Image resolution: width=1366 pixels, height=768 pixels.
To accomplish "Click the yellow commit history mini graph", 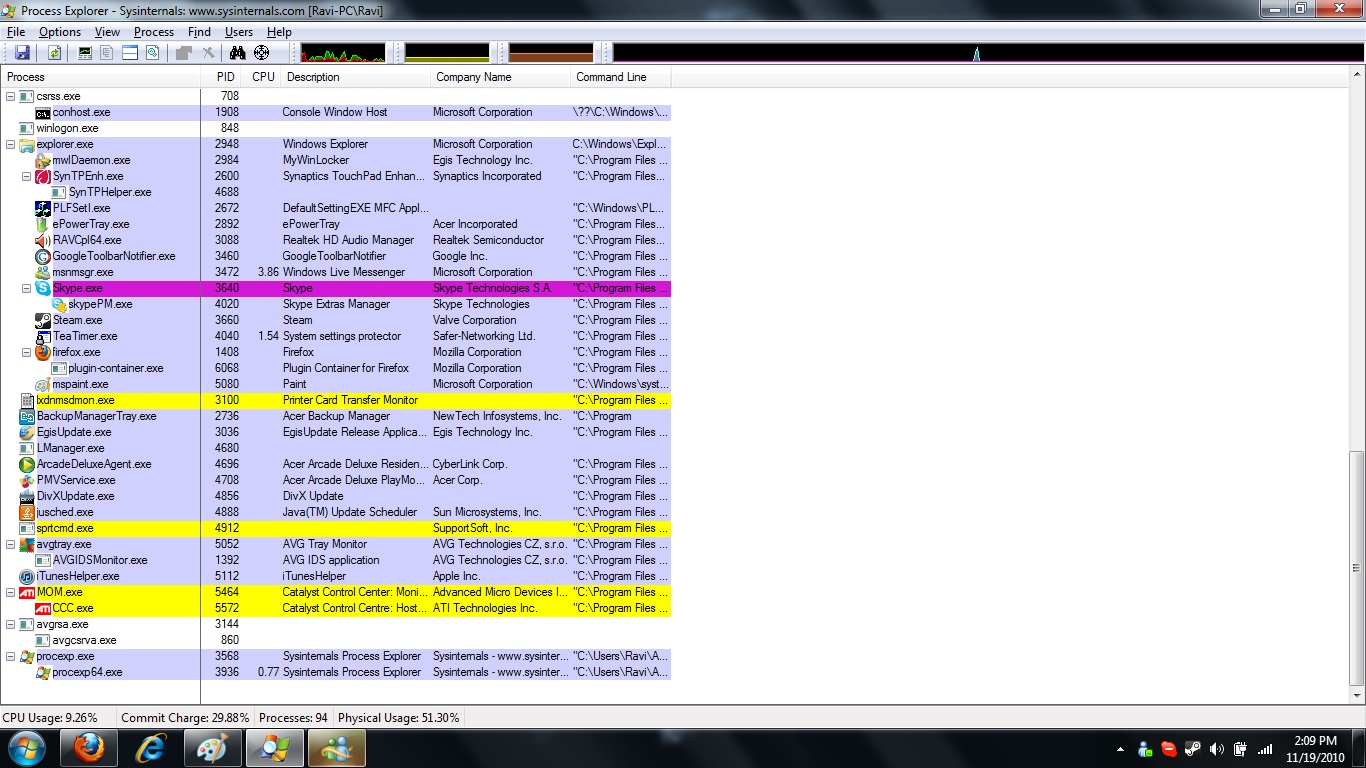I will coord(447,53).
